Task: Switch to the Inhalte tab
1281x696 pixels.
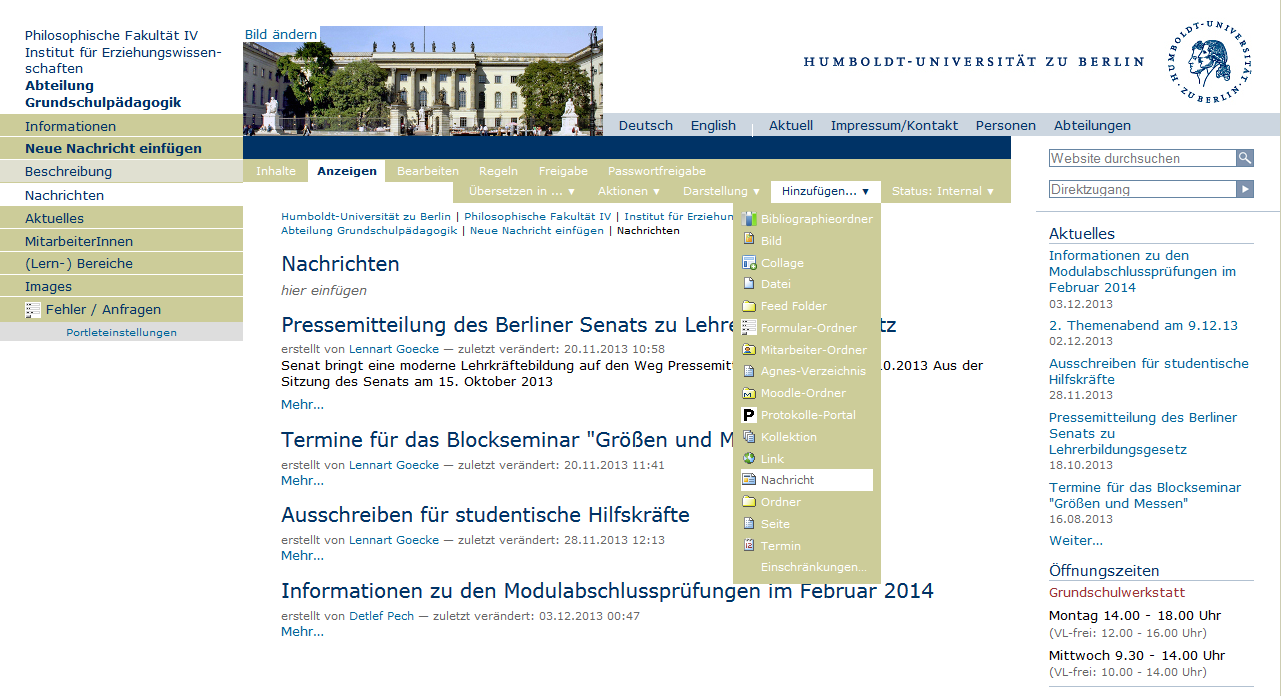Action: [276, 171]
